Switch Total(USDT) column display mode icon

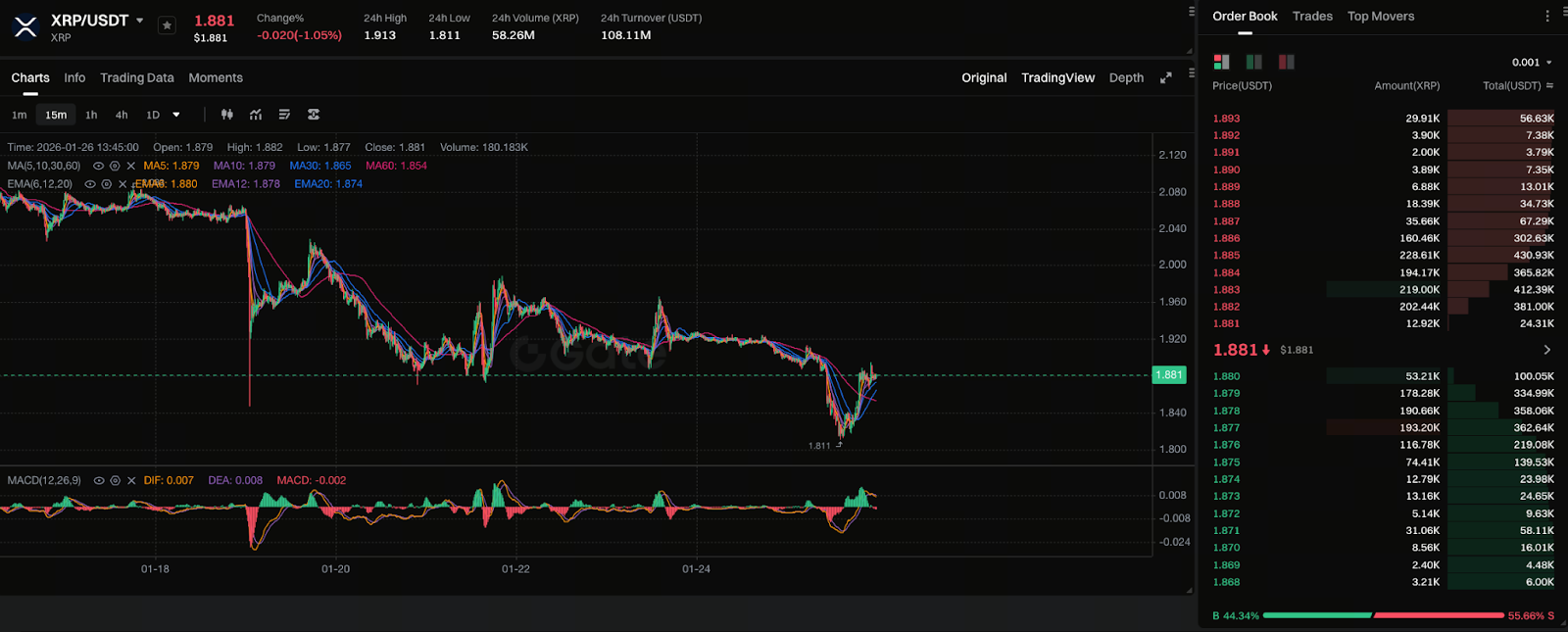point(1549,86)
